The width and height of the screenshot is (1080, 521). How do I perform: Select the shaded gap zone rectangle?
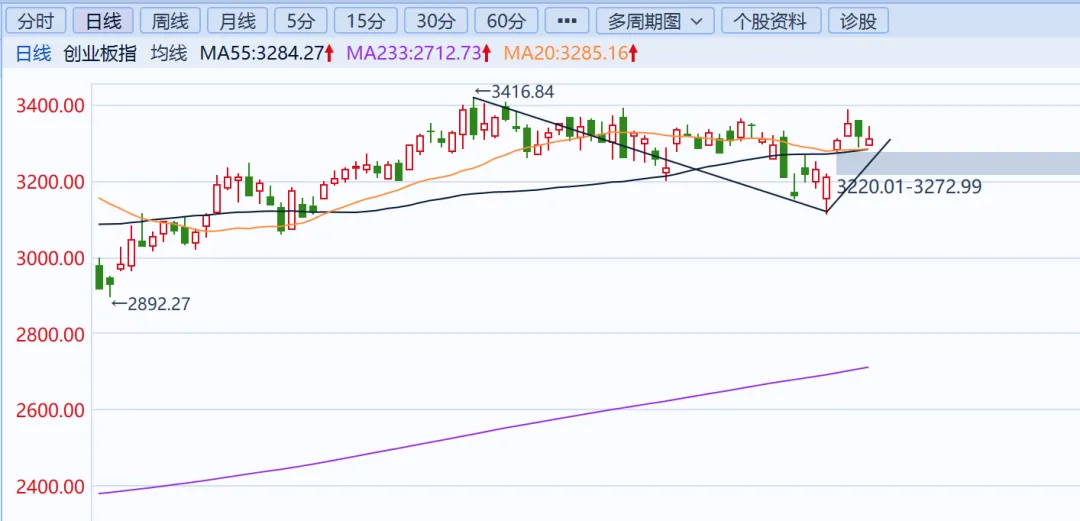click(957, 163)
